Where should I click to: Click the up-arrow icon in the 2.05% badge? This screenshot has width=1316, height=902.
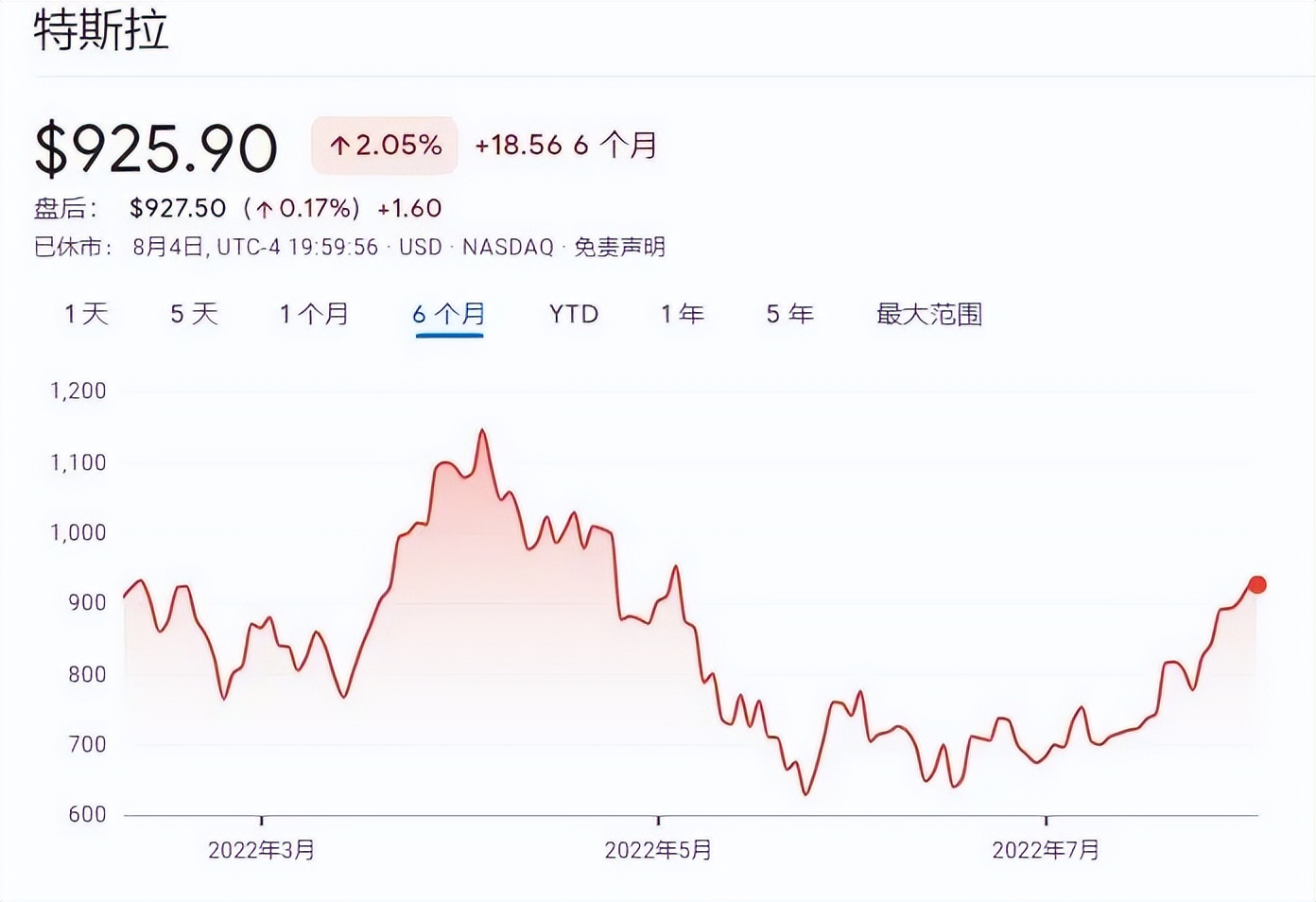pyautogui.click(x=339, y=146)
